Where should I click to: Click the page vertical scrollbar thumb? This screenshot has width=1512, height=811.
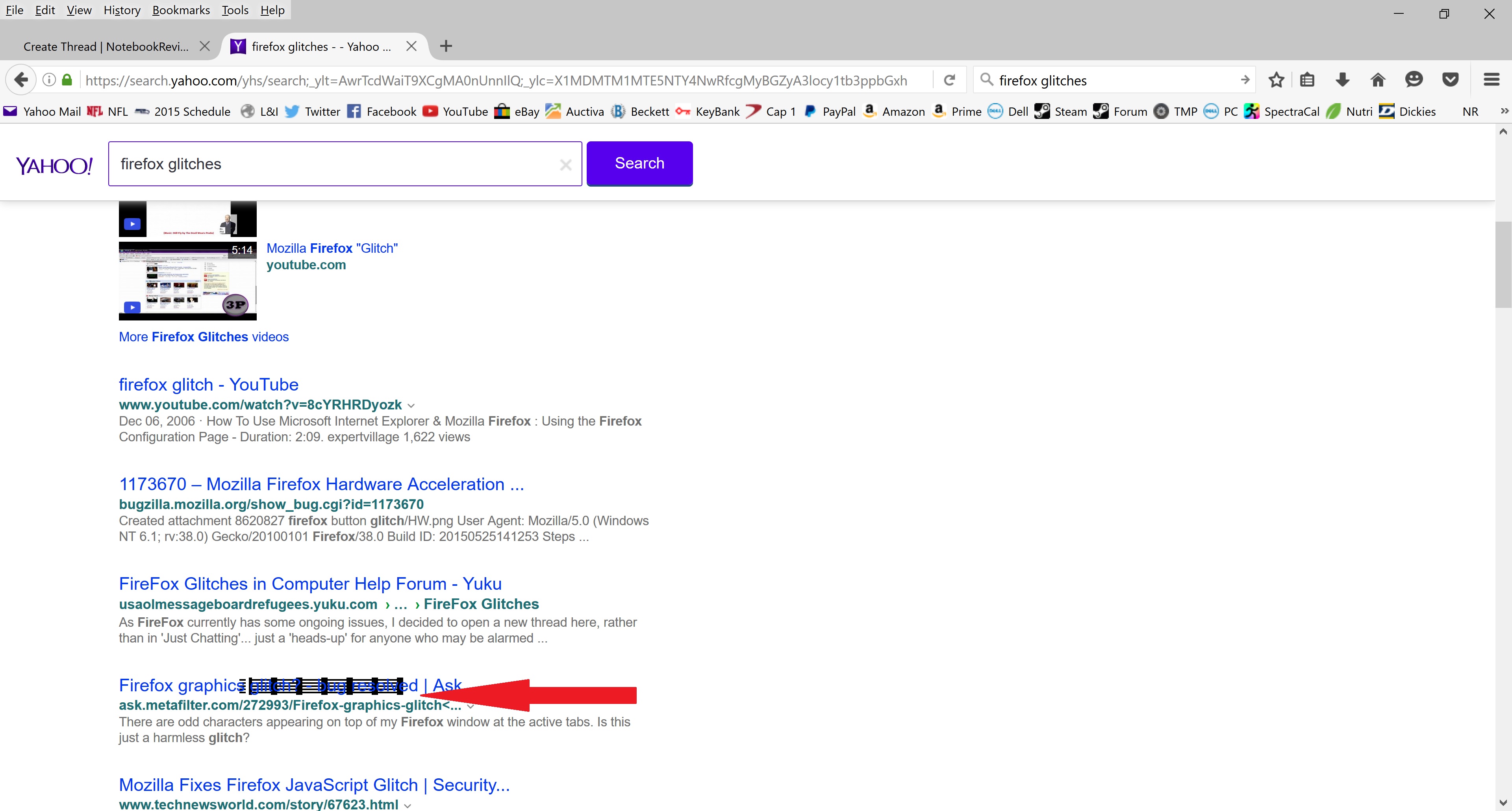tap(1503, 264)
